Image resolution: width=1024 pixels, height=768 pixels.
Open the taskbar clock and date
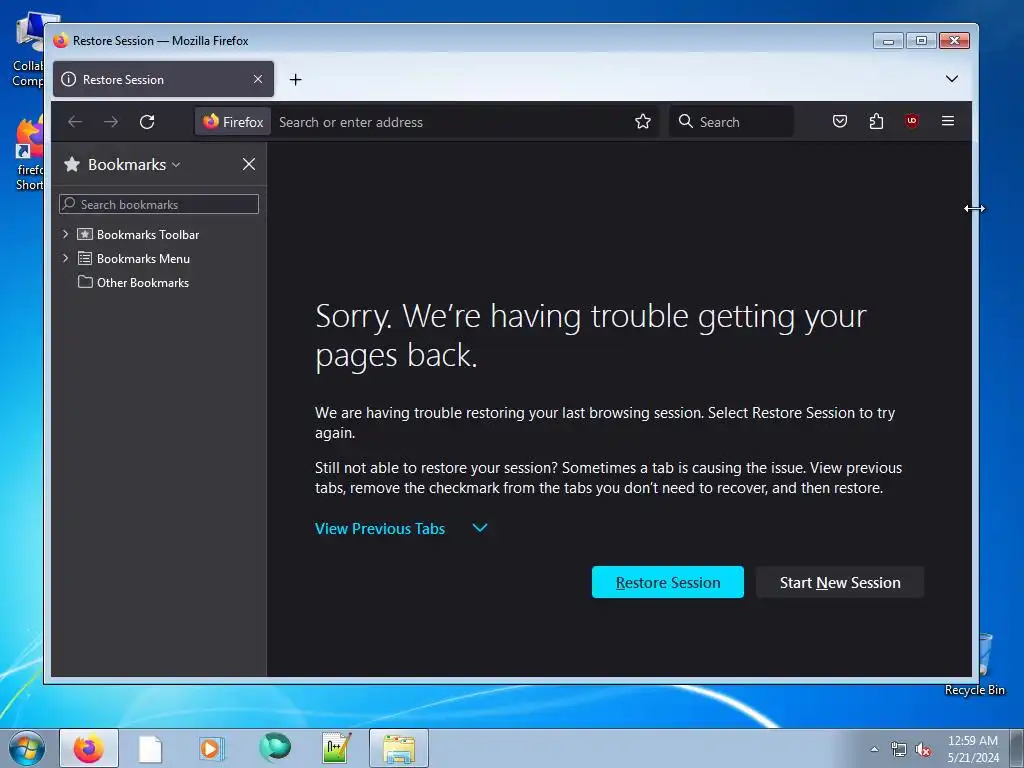[x=973, y=749]
